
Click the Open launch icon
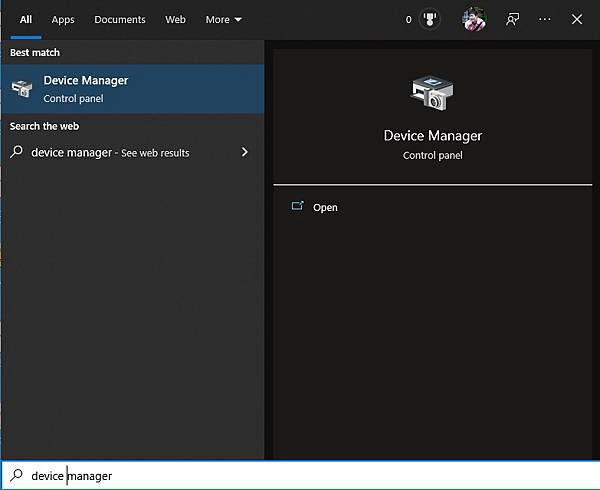(x=297, y=206)
